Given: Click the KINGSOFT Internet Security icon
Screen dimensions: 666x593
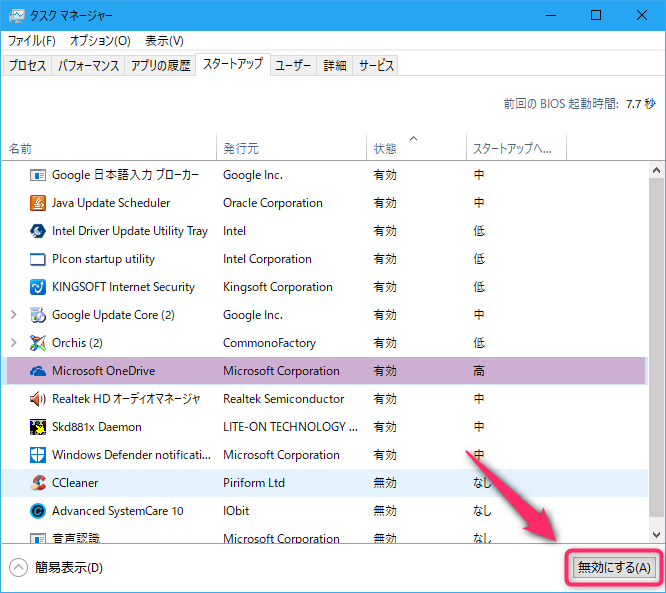Looking at the screenshot, I should click(38, 287).
